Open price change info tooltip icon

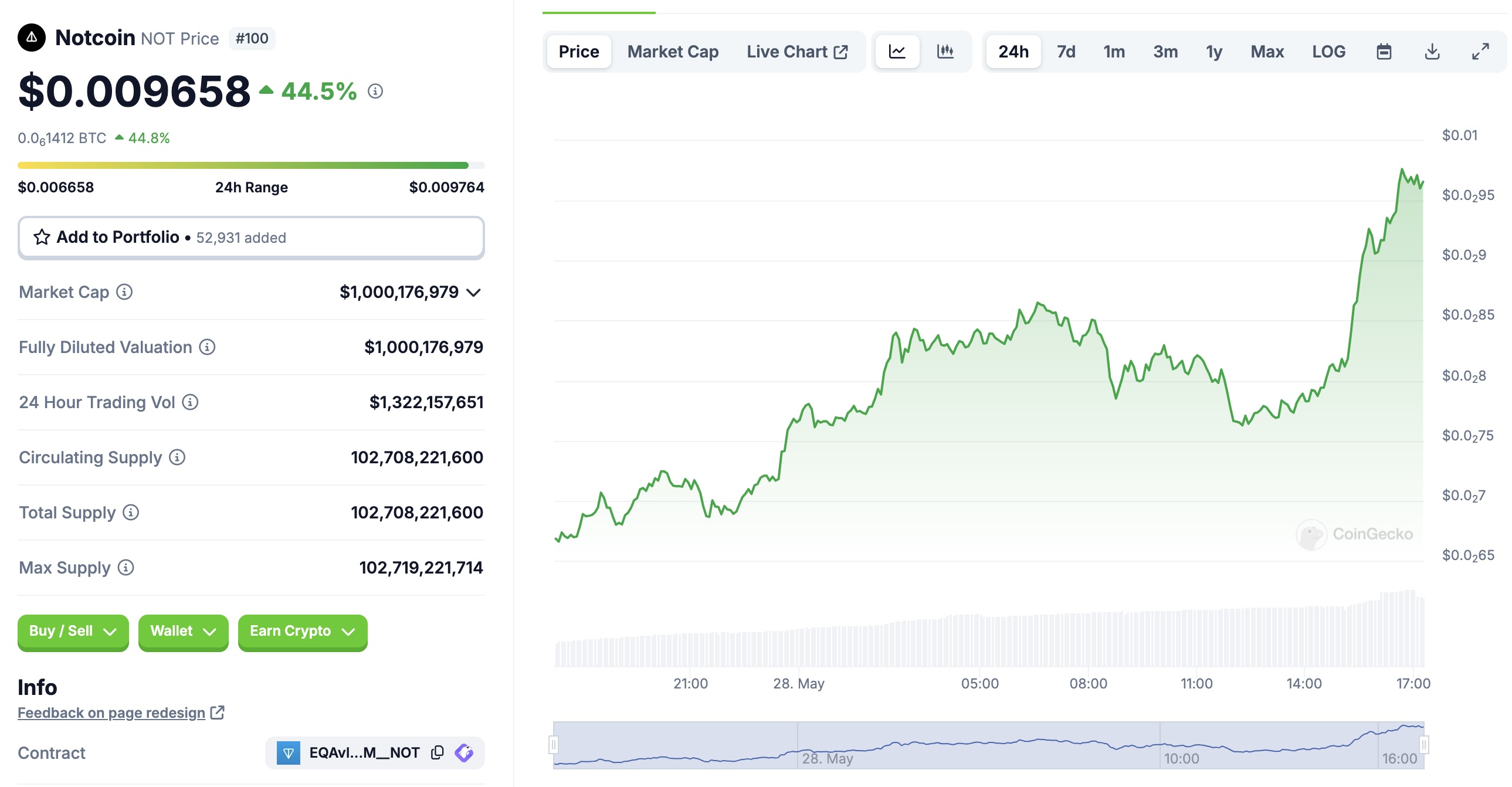(x=375, y=91)
